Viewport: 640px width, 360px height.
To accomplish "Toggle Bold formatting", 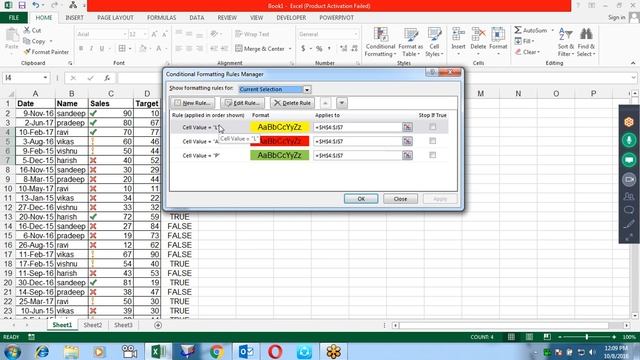I will 81,49.
